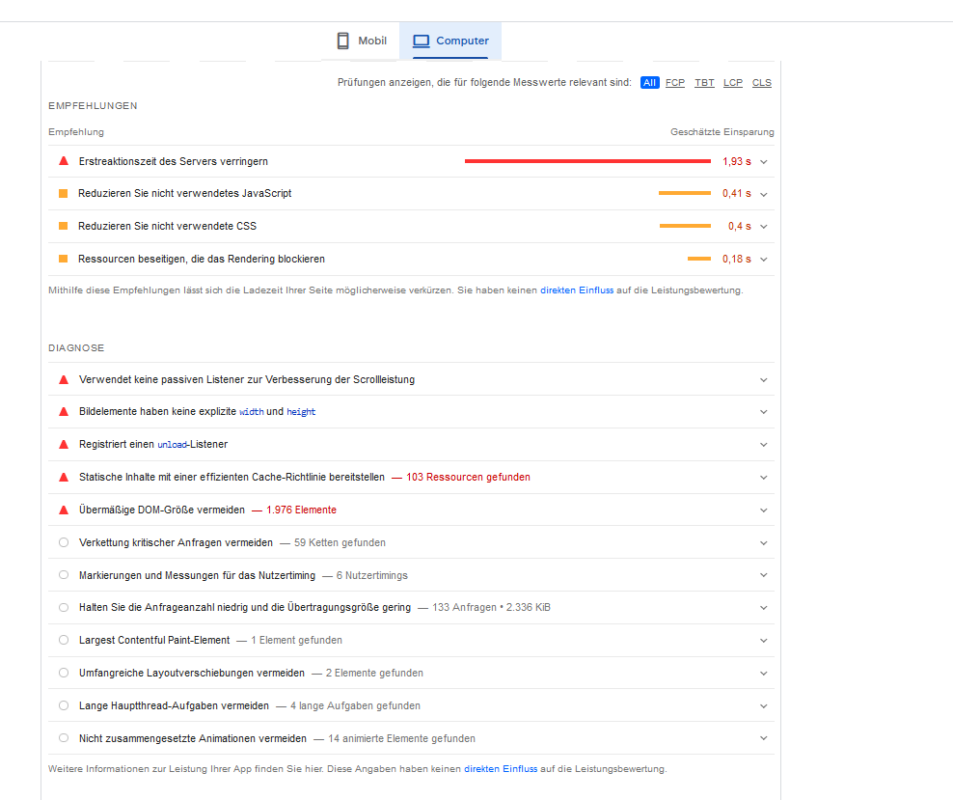Screen dimensions: 953x800
Task: Expand Übermäßige DOM-Größe chevron
Action: tap(764, 511)
